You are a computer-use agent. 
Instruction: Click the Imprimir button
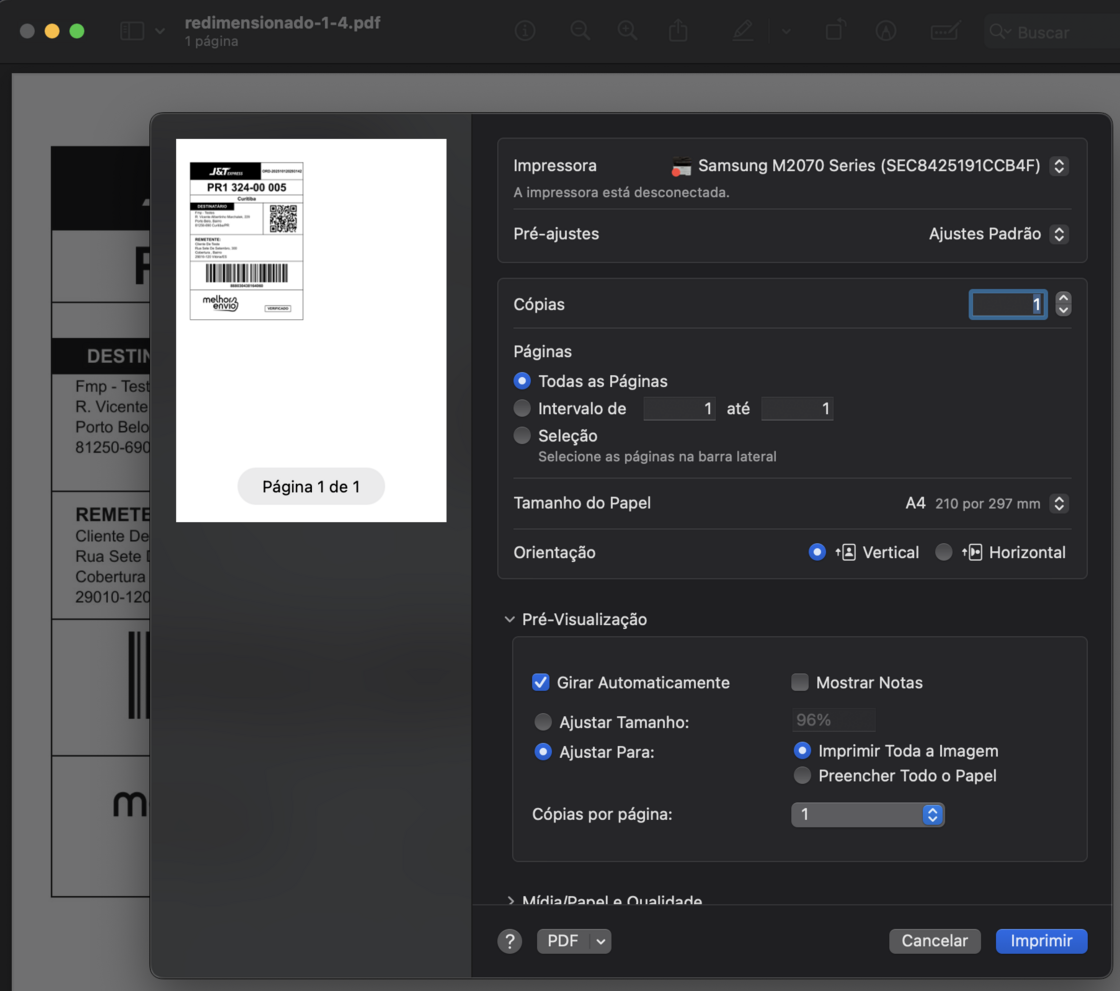pyautogui.click(x=1041, y=941)
